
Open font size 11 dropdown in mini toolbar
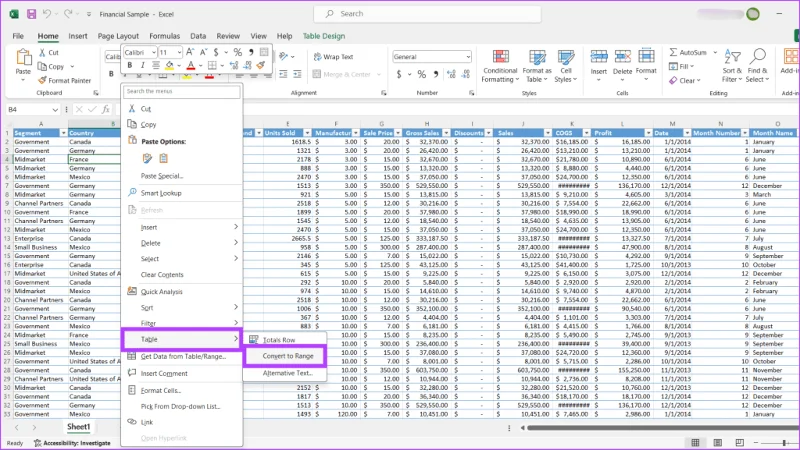[x=179, y=52]
